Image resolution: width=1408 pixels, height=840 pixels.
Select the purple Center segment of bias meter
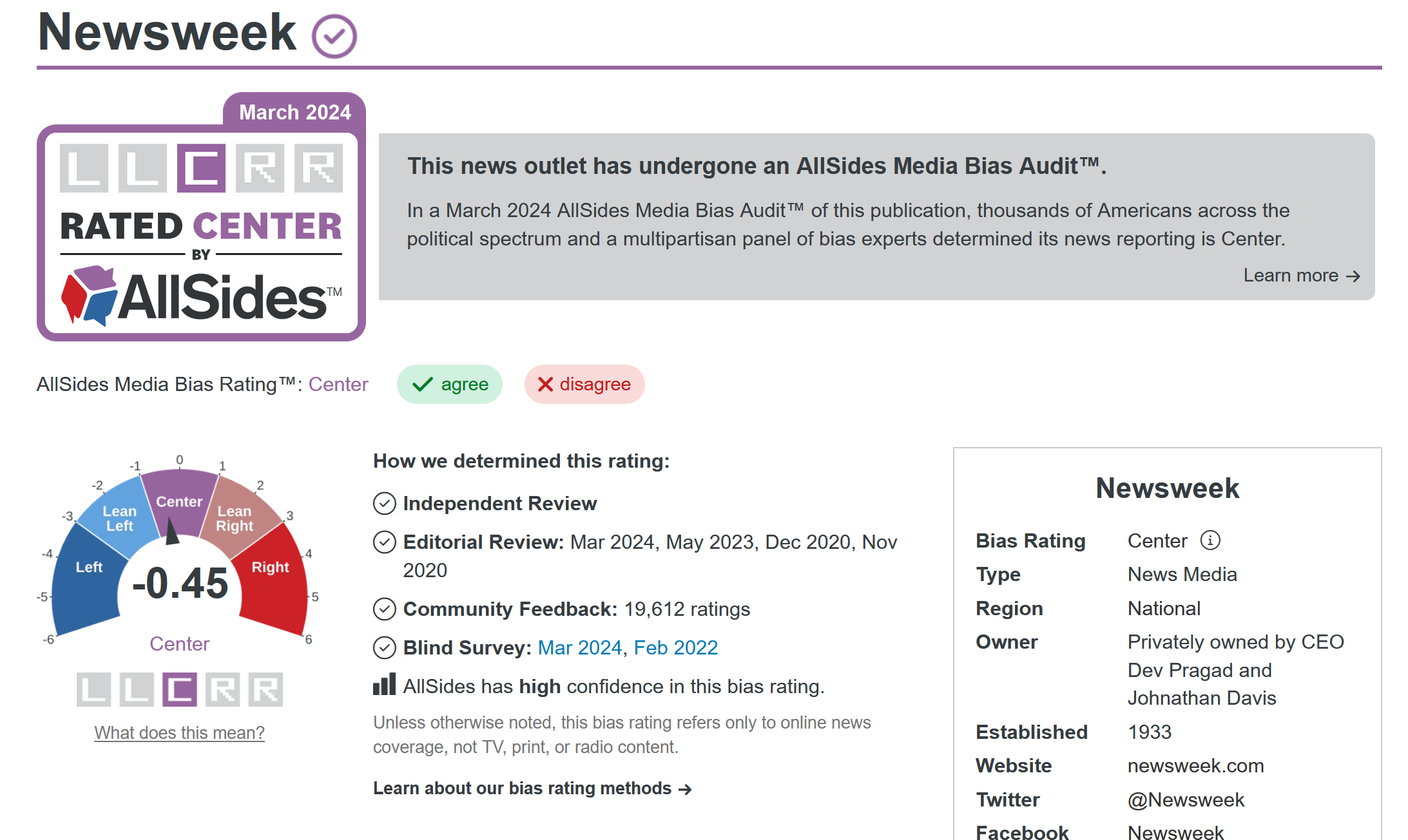180,501
